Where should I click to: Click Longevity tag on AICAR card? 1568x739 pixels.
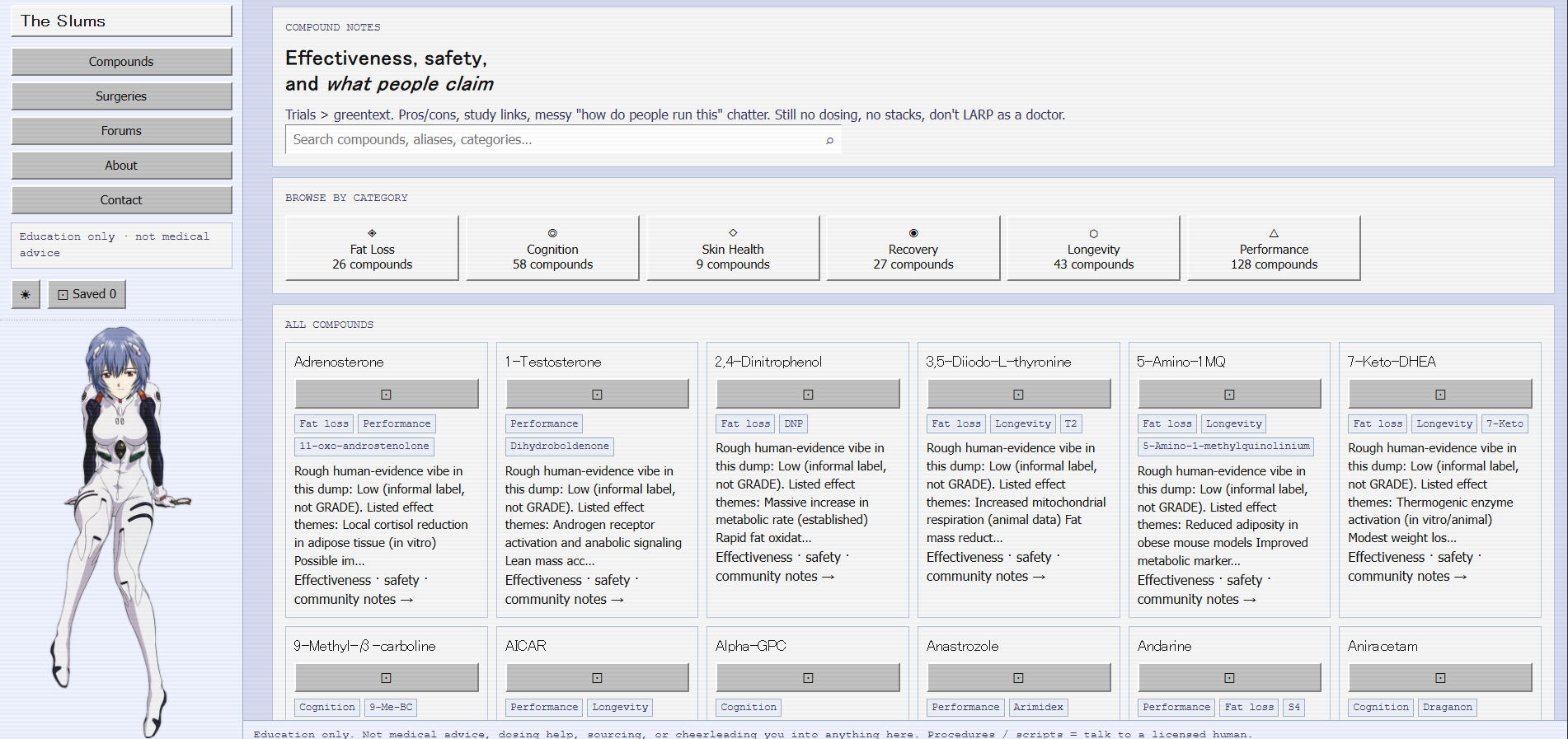click(620, 707)
